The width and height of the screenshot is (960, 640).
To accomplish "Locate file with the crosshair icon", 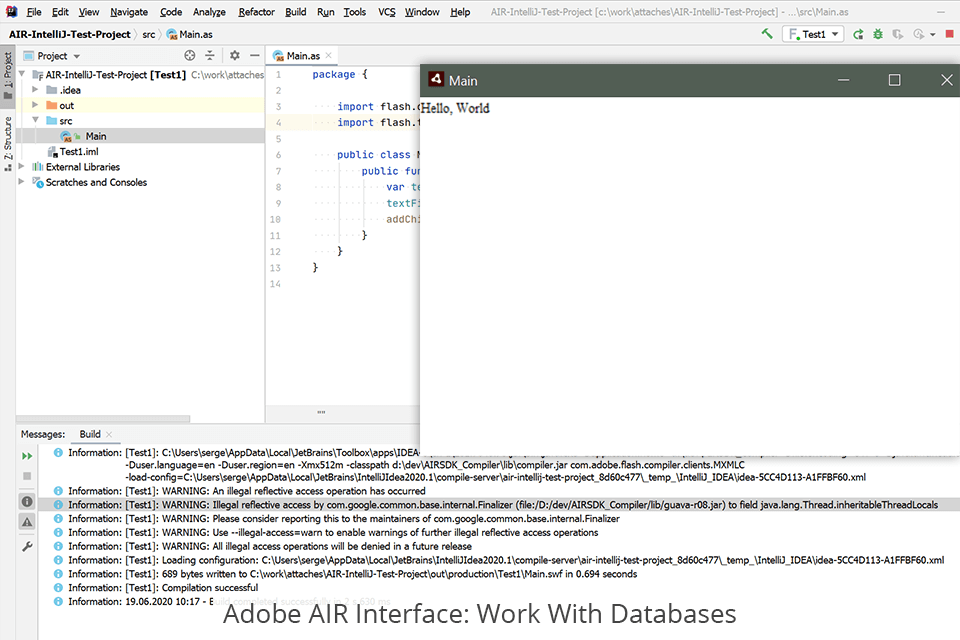I will (190, 56).
